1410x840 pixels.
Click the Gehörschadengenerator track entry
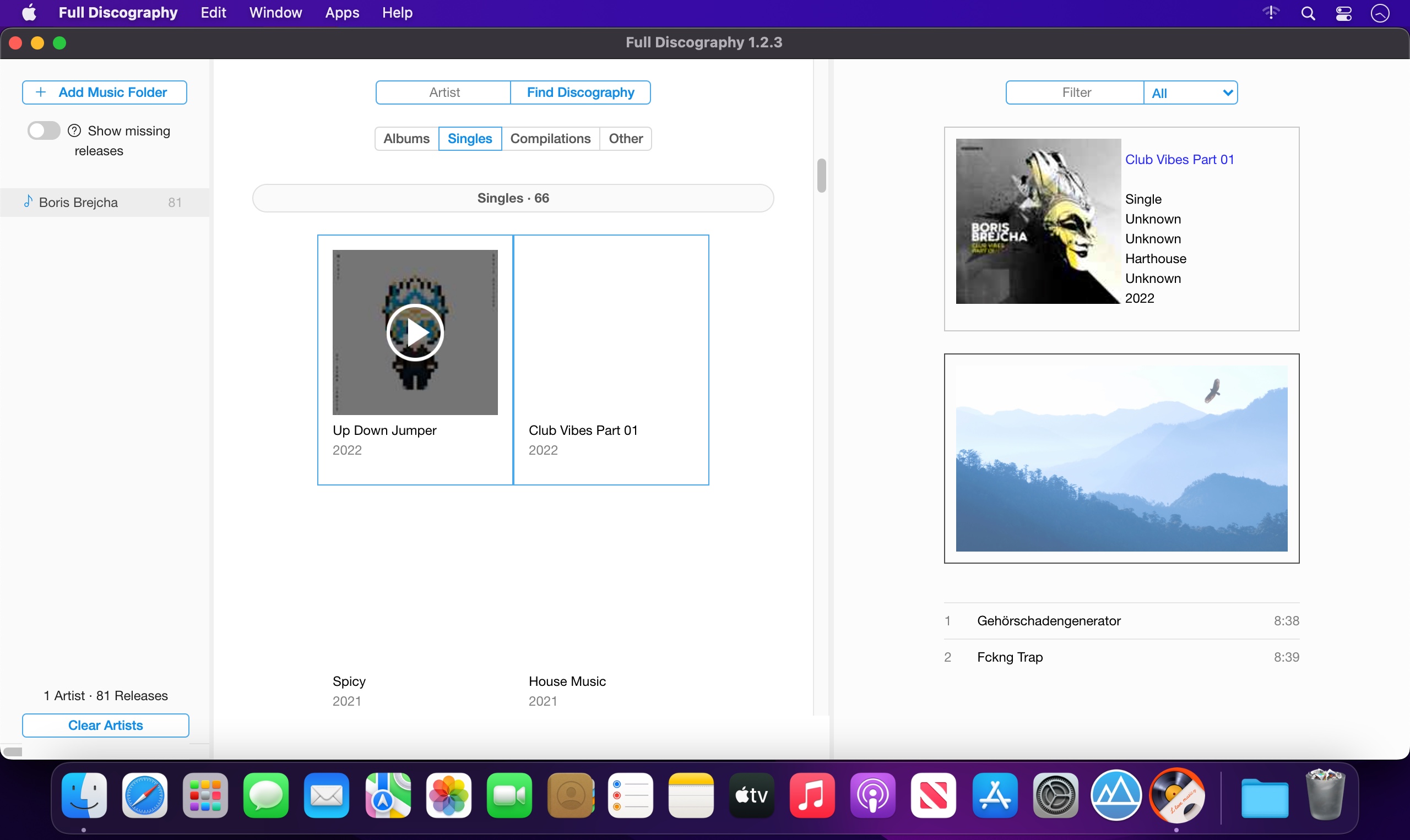[x=1120, y=621]
